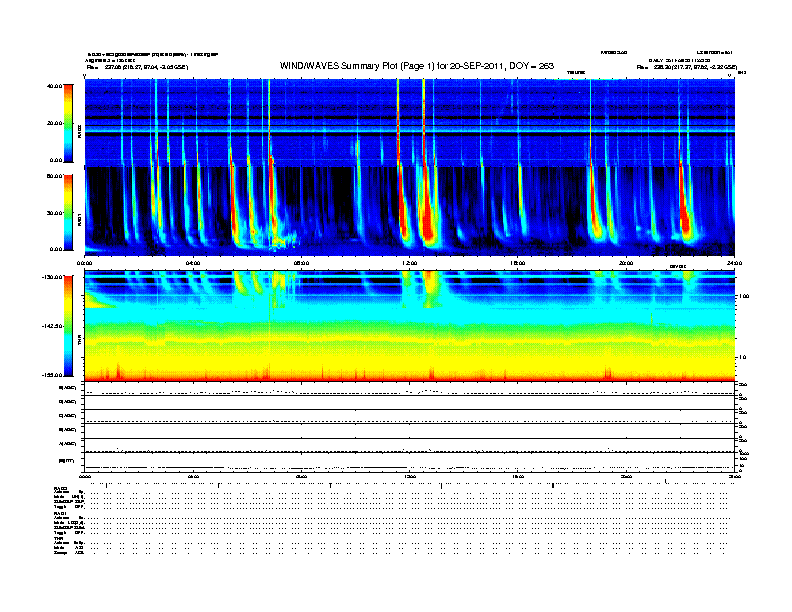The height and width of the screenshot is (612, 792).
Task: Click the TNR spectrogram panel
Action: (410, 326)
